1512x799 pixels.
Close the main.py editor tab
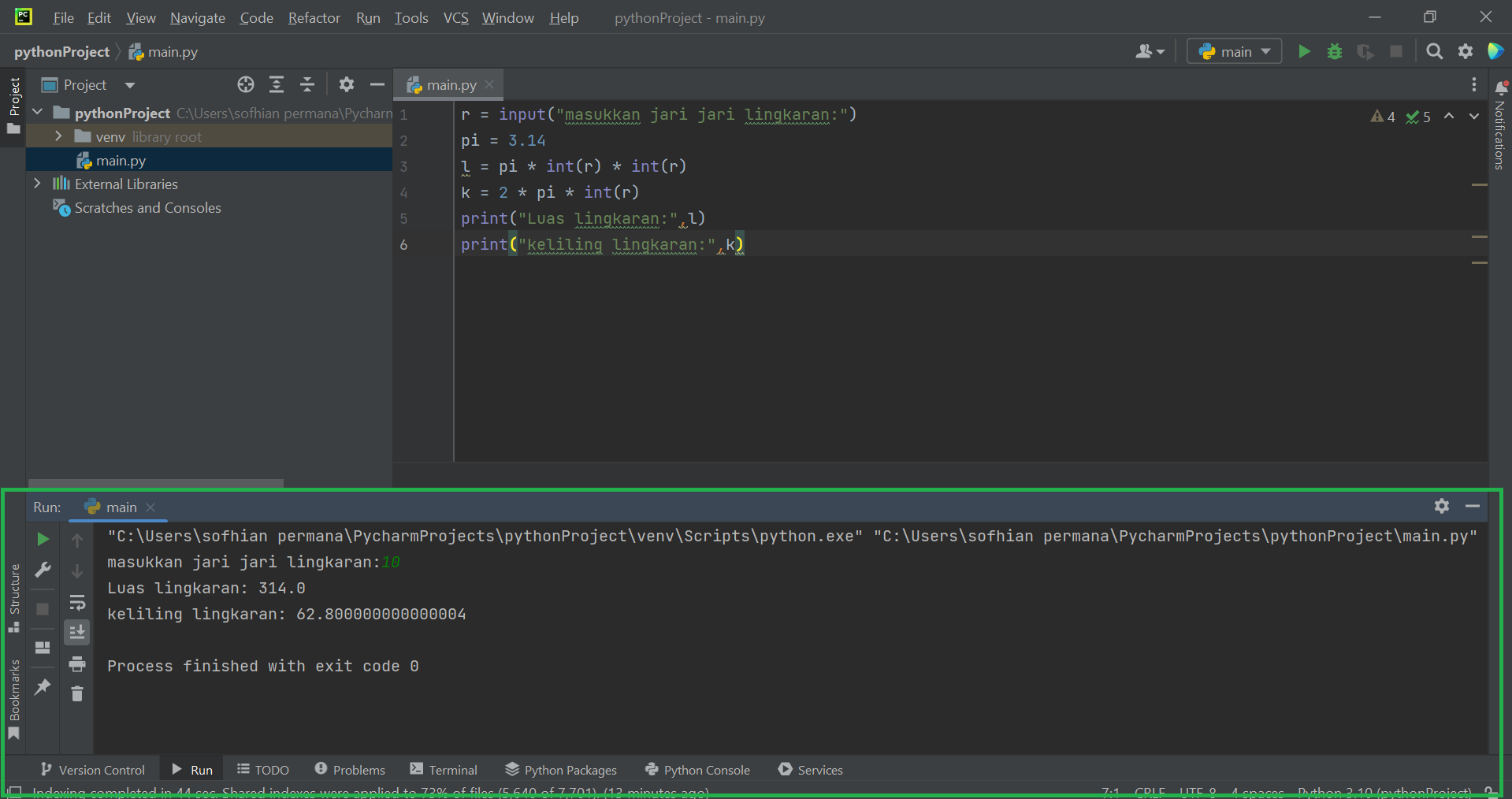point(489,84)
